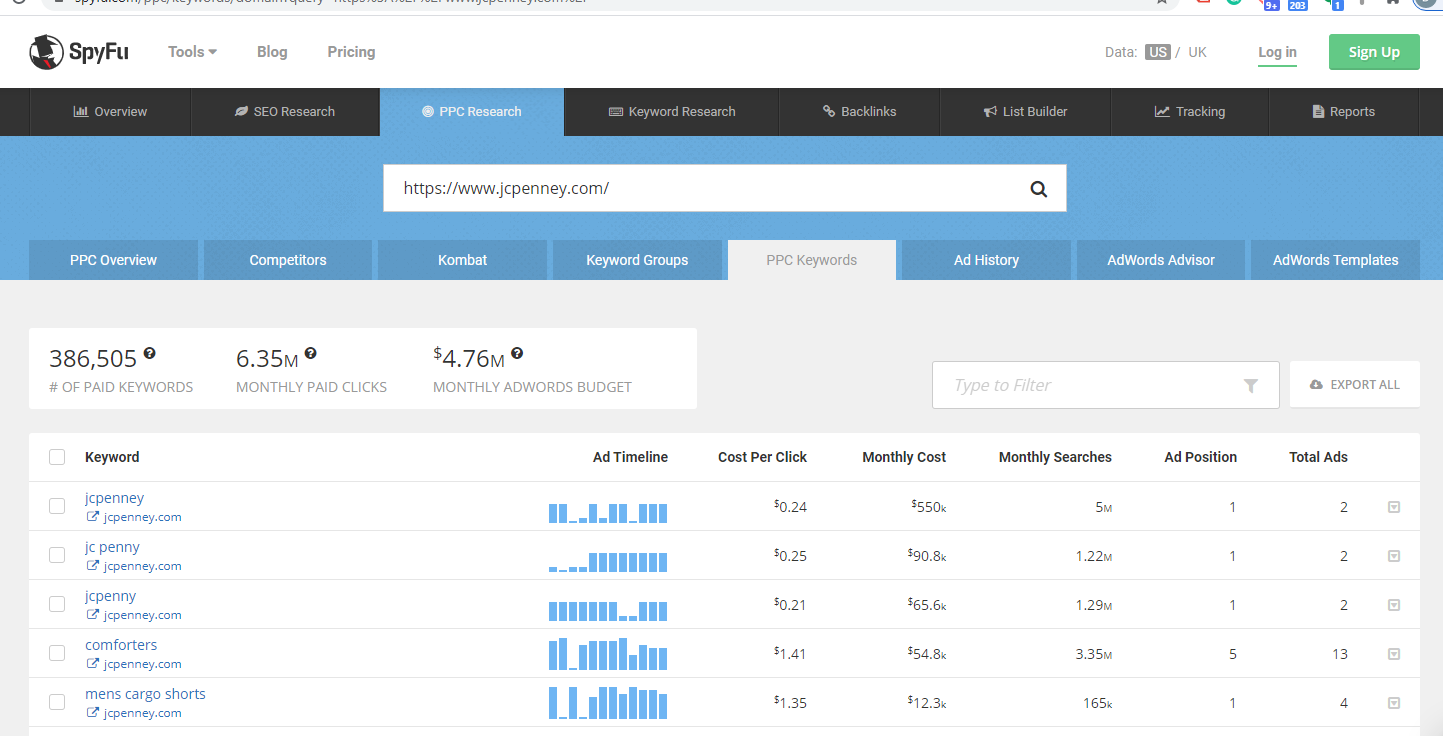Image resolution: width=1443 pixels, height=736 pixels.
Task: Click the Type to Filter field
Action: coord(1105,385)
